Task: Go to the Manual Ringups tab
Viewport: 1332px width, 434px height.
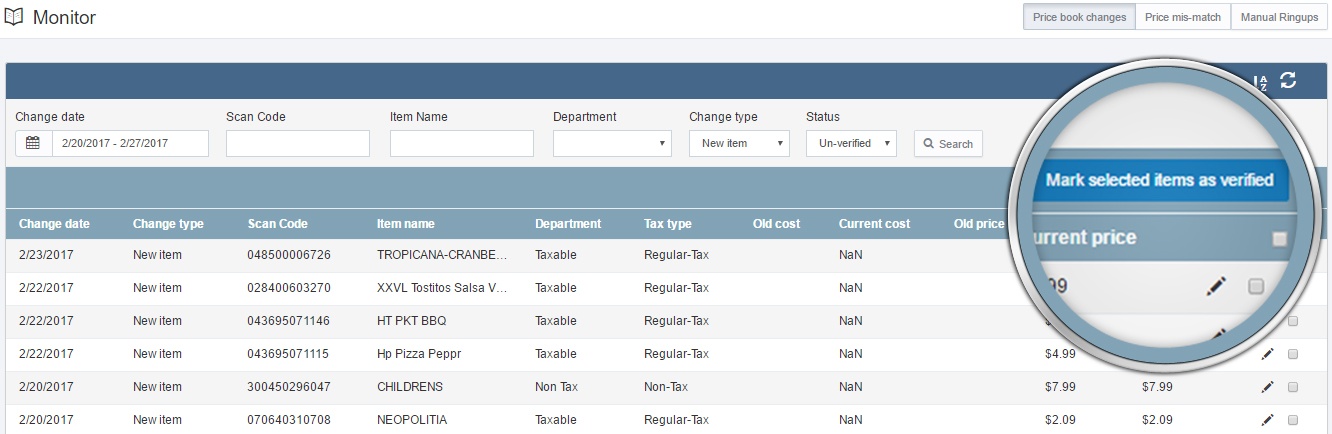Action: 1279,17
